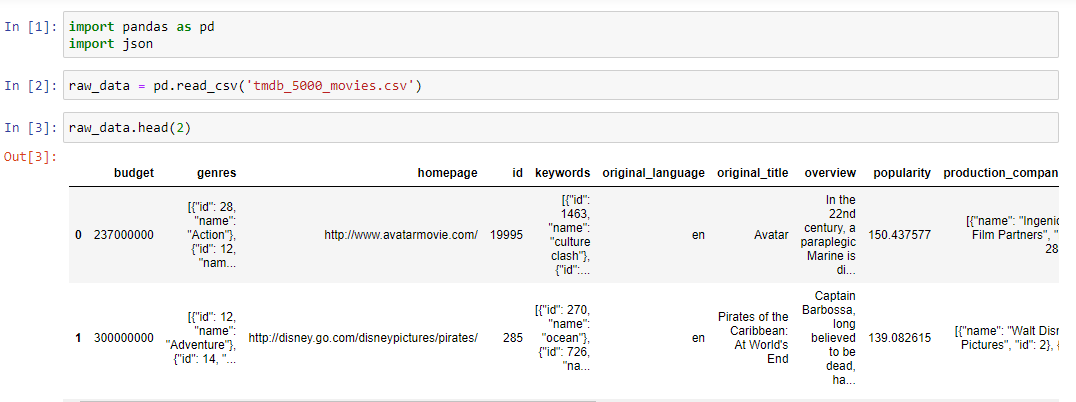Click the In [2] prompt label
1076x402 pixels.
point(31,86)
